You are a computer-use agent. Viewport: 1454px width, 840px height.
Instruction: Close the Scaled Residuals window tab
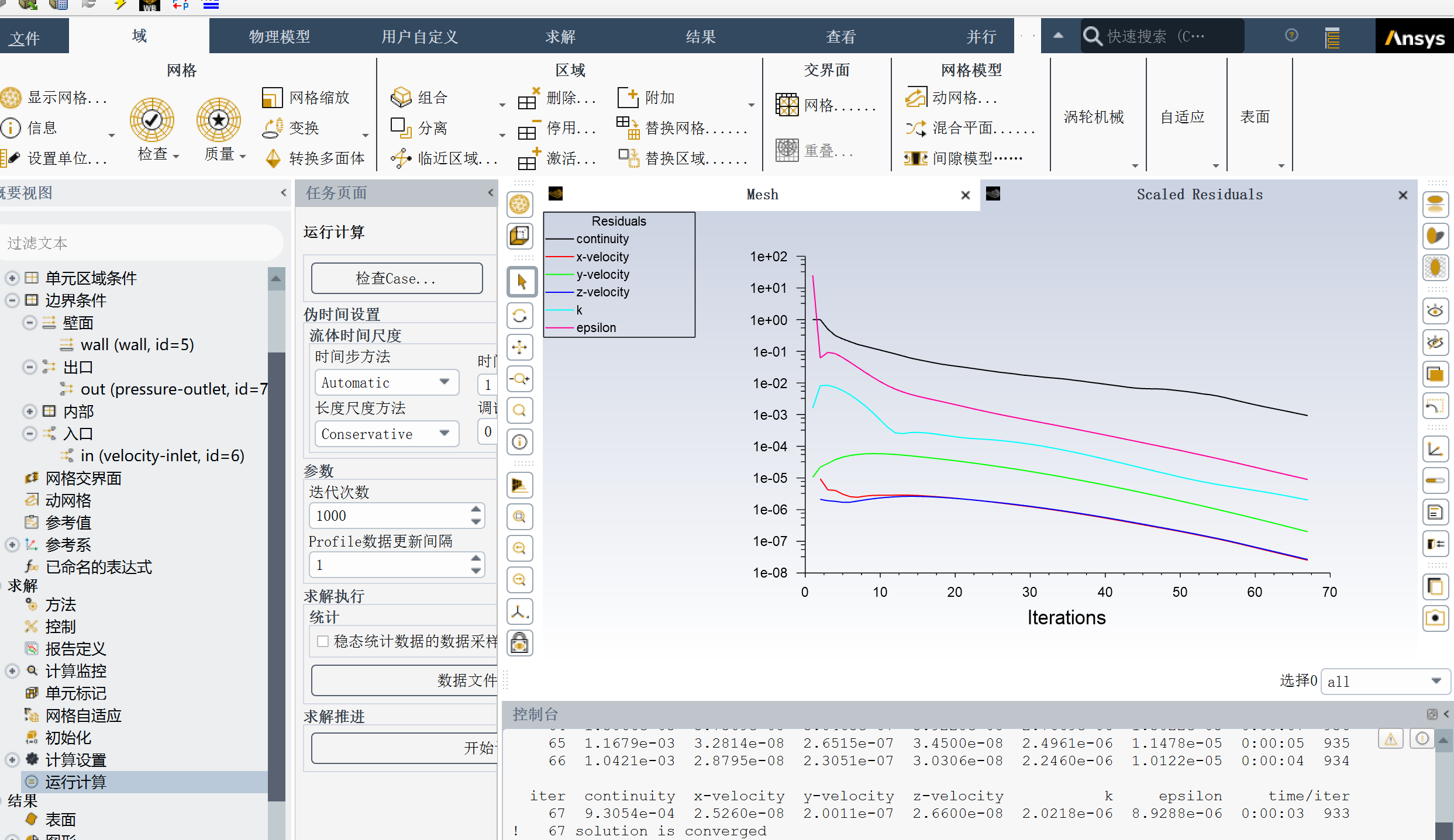click(x=1403, y=195)
